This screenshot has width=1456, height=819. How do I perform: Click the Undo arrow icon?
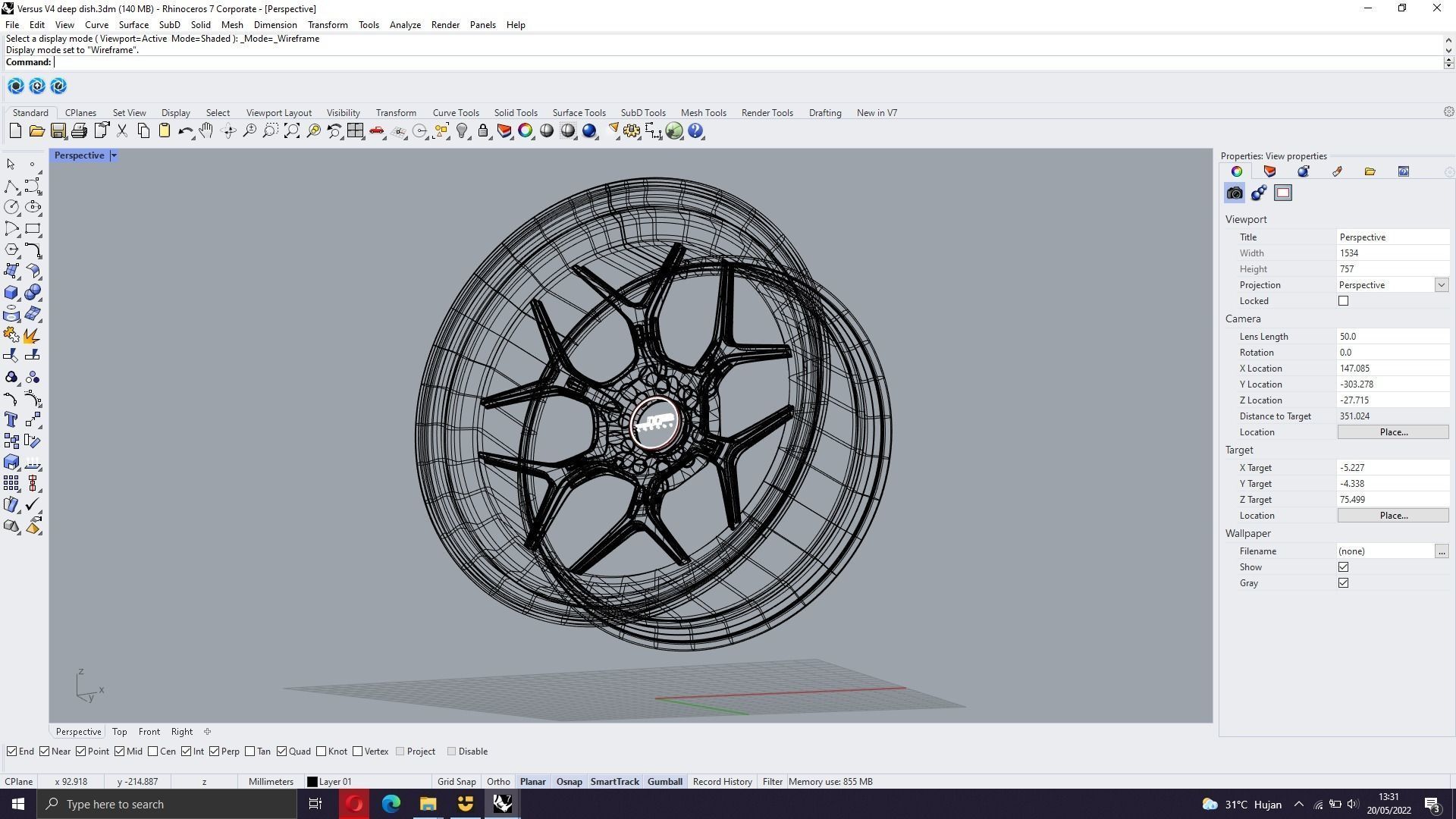tap(185, 131)
